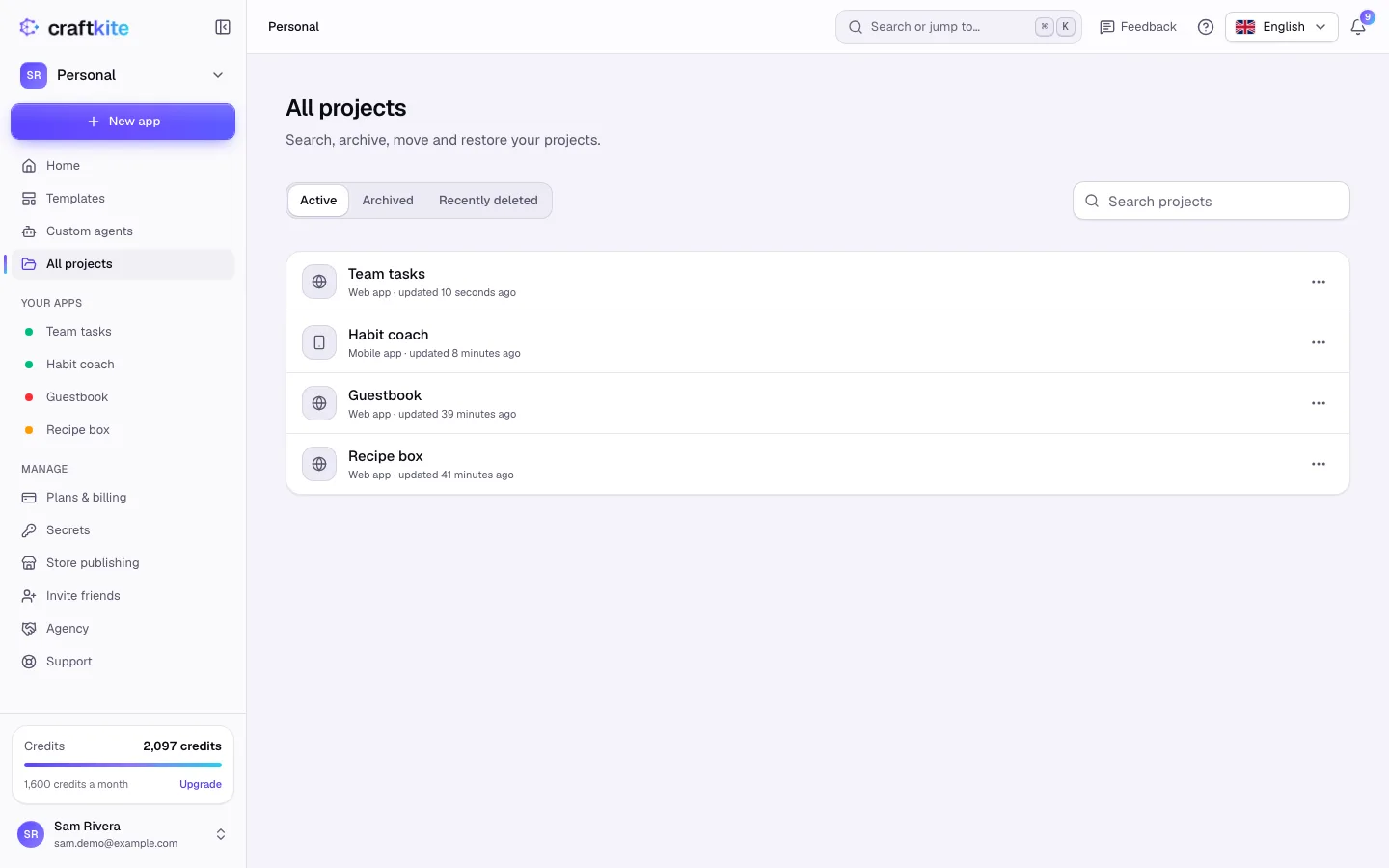
Task: Open the Recipe box project title
Action: point(386,456)
